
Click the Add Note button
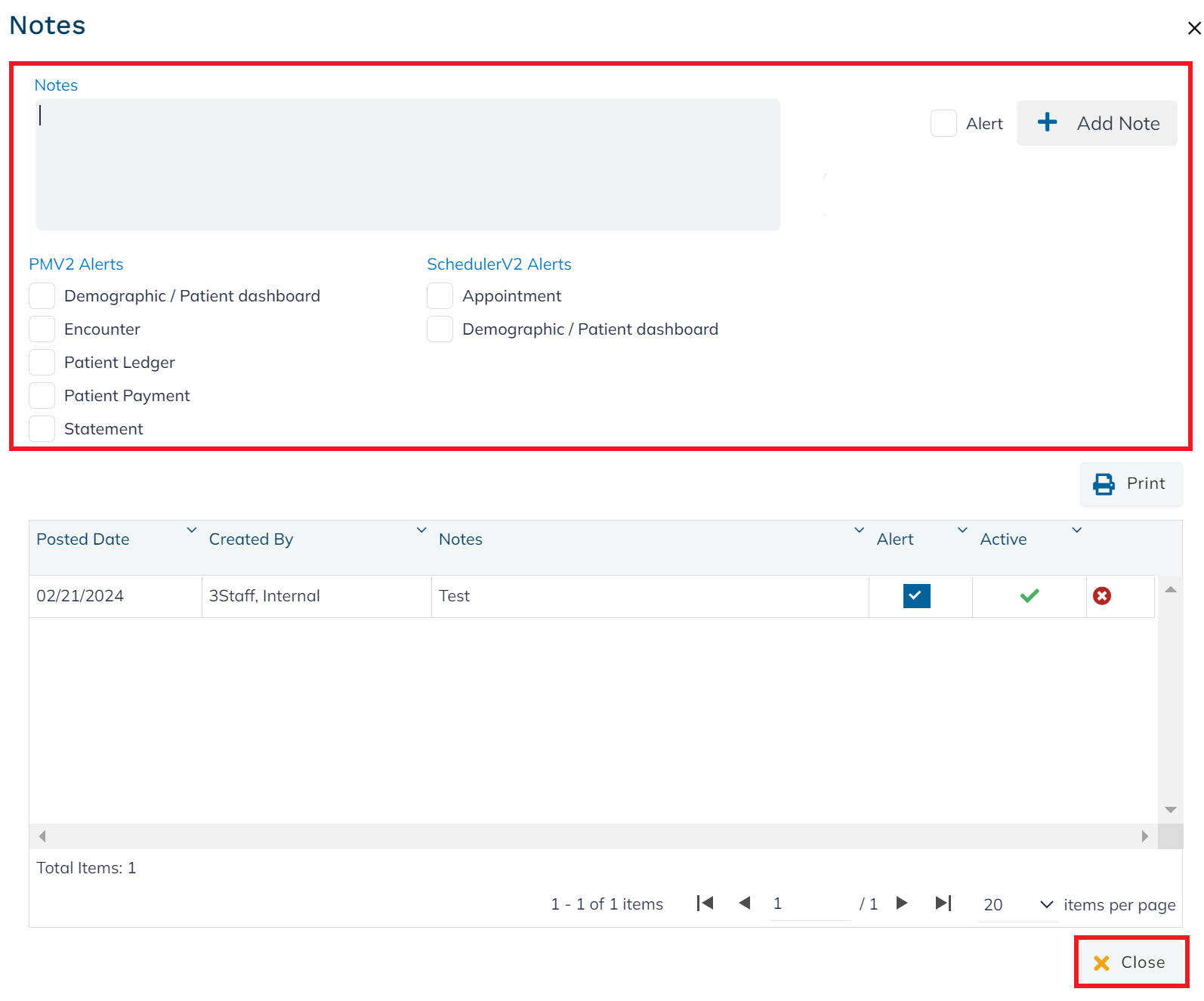(x=1096, y=123)
